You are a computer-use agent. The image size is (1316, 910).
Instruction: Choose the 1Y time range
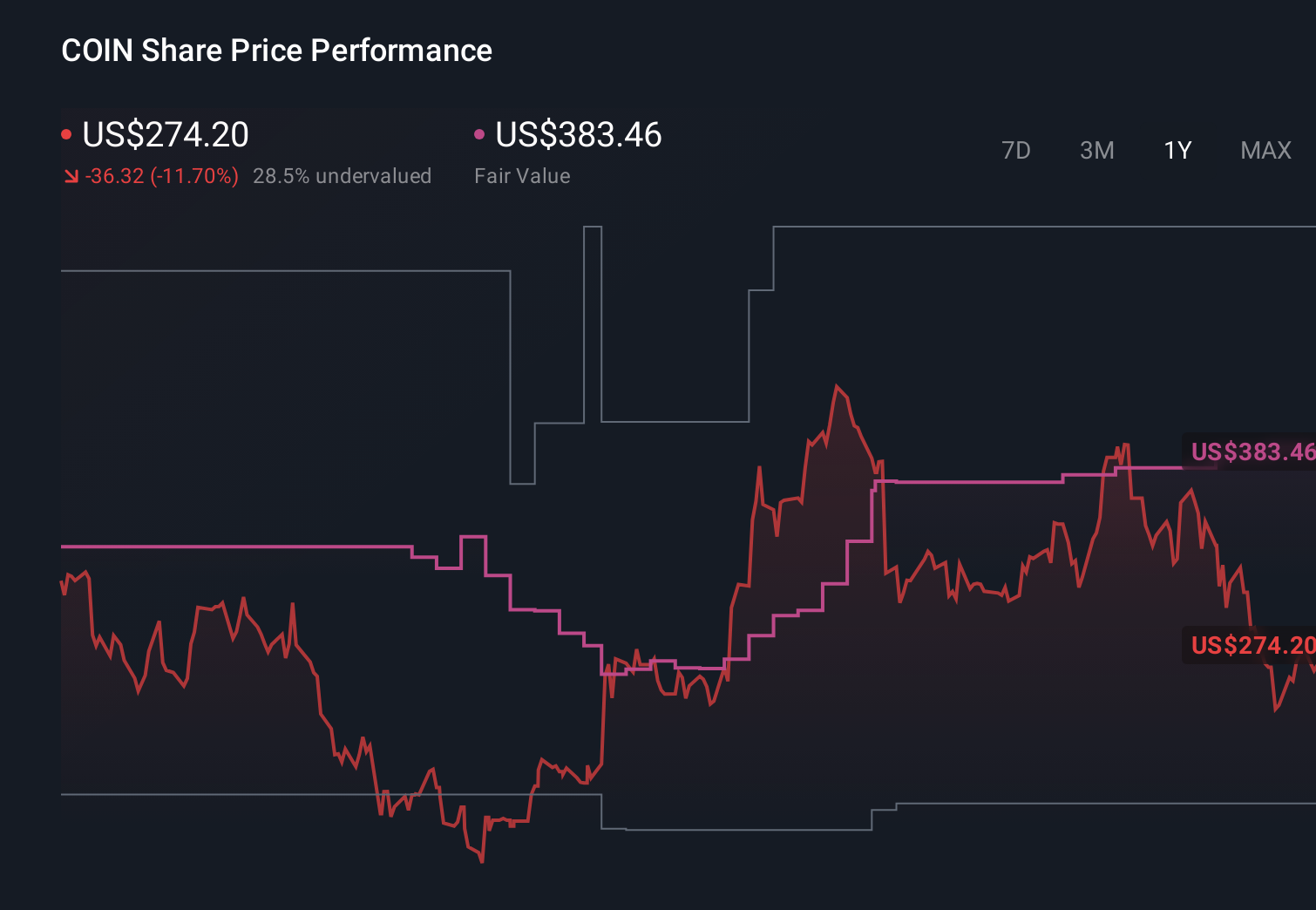pyautogui.click(x=1177, y=150)
